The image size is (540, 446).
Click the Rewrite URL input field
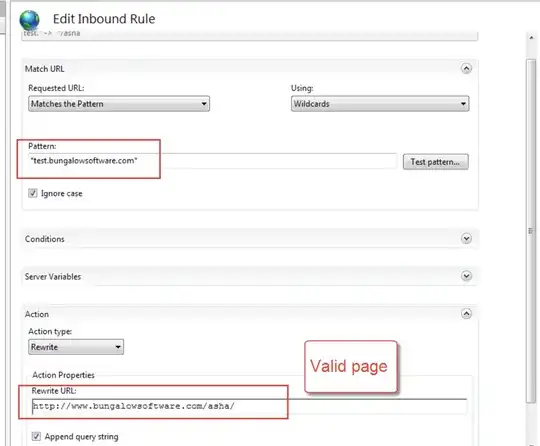pyautogui.click(x=249, y=406)
